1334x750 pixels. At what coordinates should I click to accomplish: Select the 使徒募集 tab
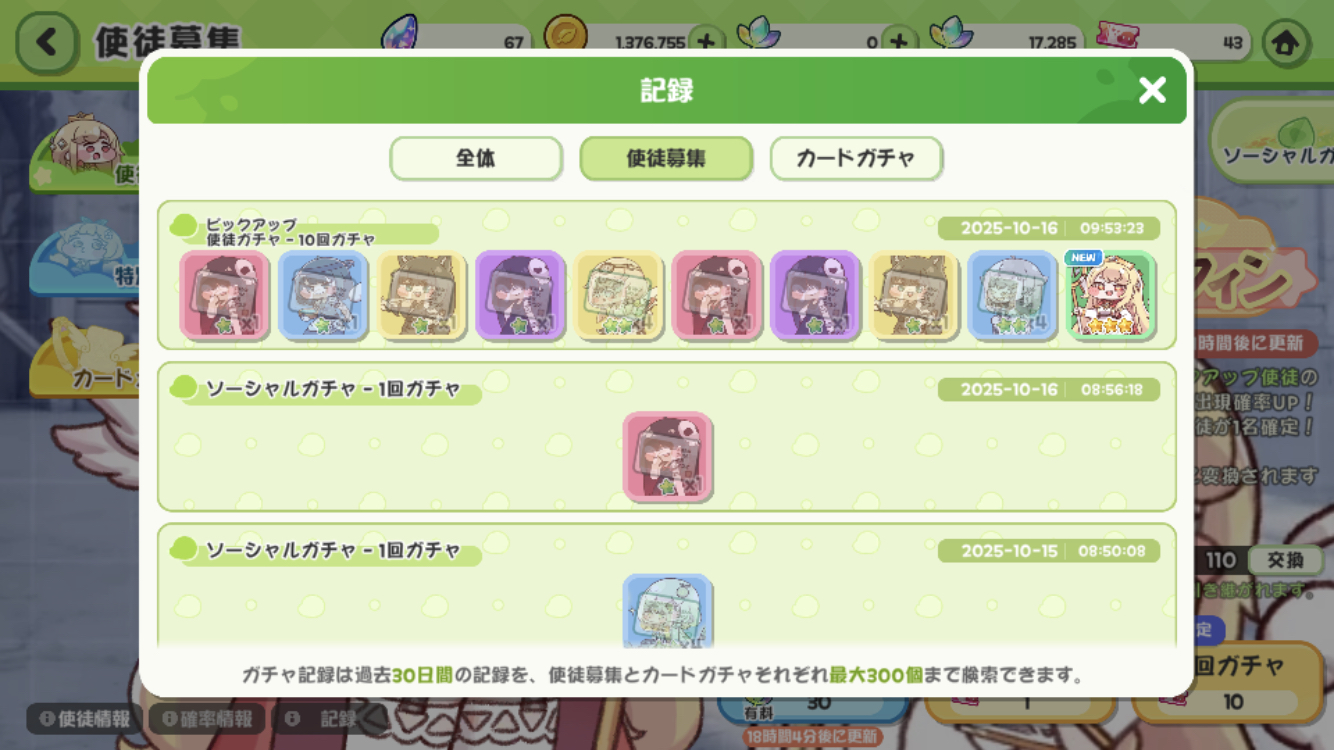pos(666,158)
